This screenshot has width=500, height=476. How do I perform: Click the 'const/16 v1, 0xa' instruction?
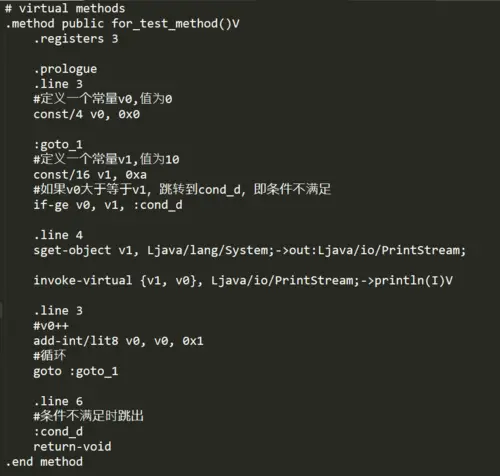pos(90,175)
